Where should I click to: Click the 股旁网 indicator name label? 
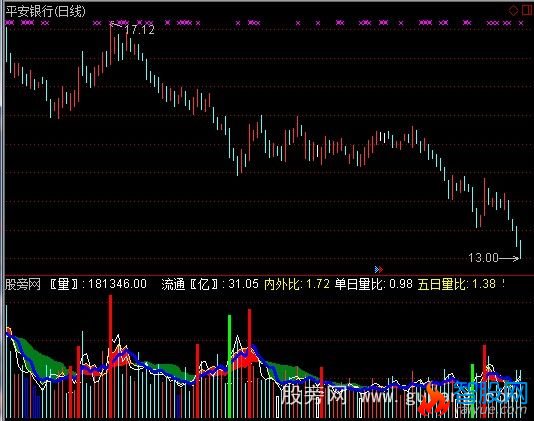pos(23,284)
